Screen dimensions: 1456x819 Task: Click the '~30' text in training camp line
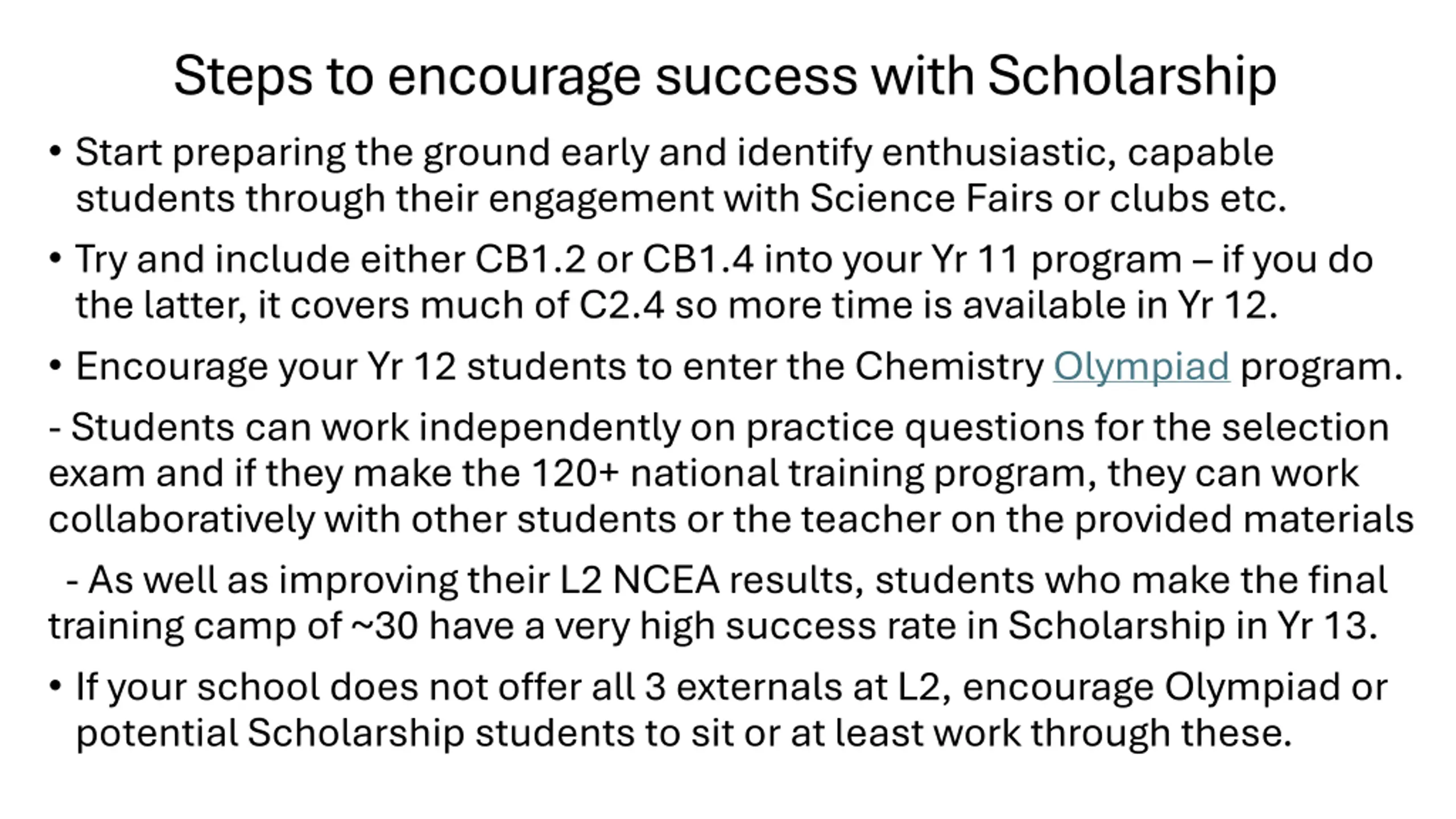coord(384,626)
